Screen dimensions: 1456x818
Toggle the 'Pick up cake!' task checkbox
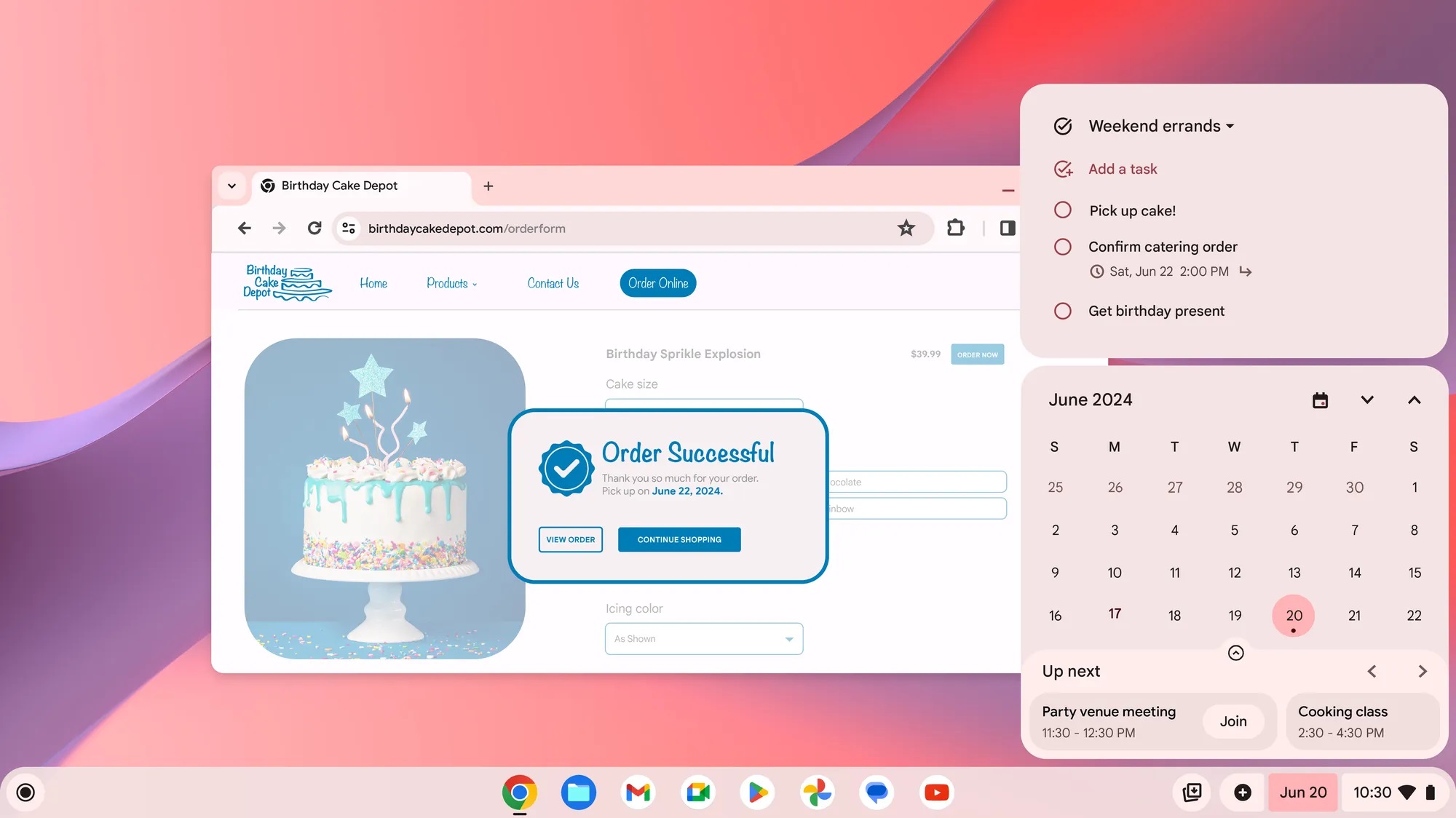tap(1063, 210)
